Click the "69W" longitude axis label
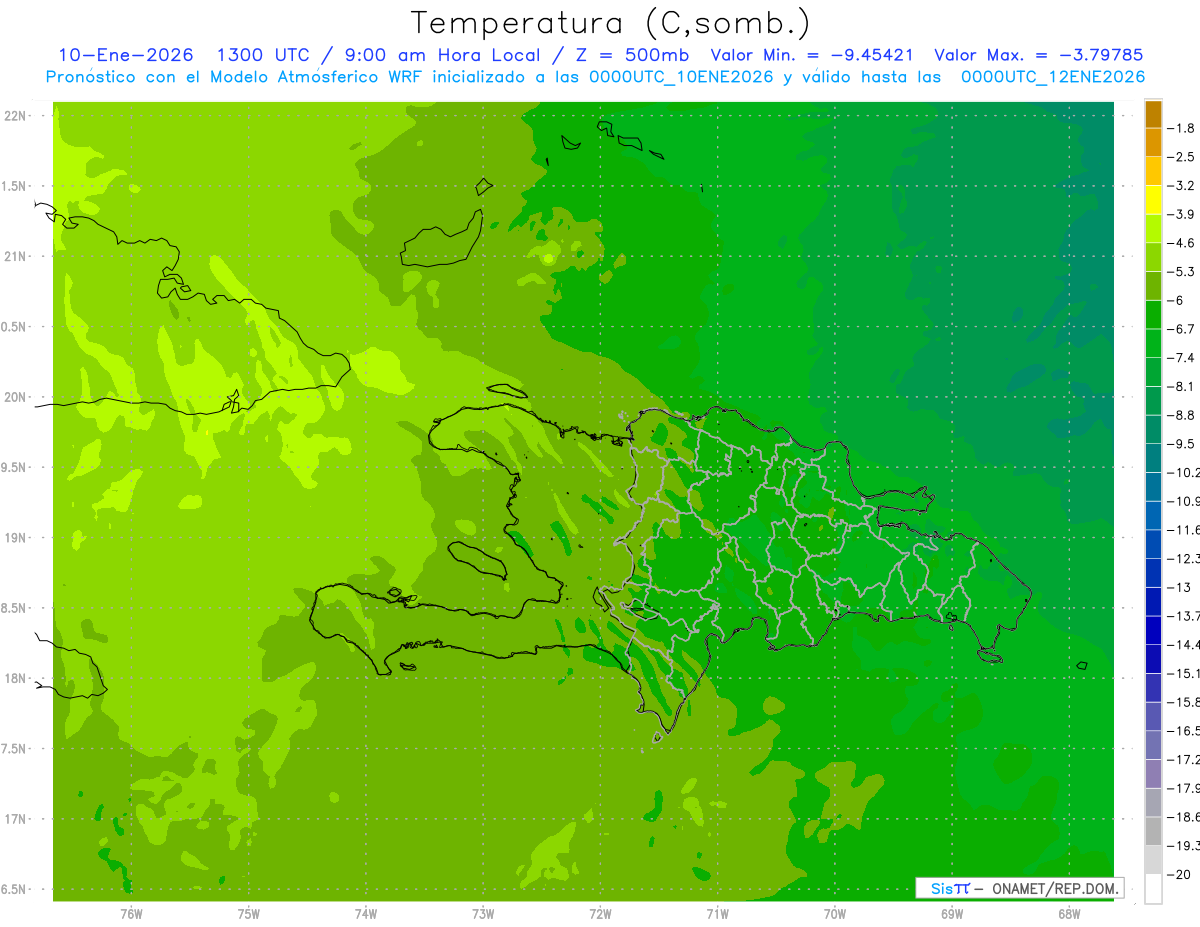The height and width of the screenshot is (927, 1200). click(951, 915)
